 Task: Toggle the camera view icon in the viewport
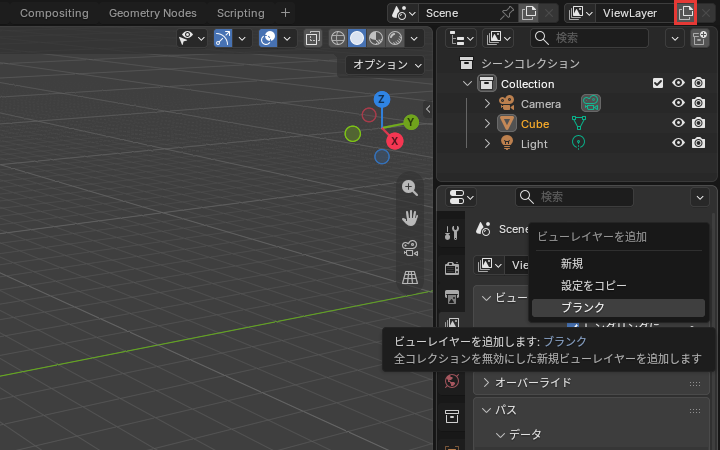[x=410, y=248]
